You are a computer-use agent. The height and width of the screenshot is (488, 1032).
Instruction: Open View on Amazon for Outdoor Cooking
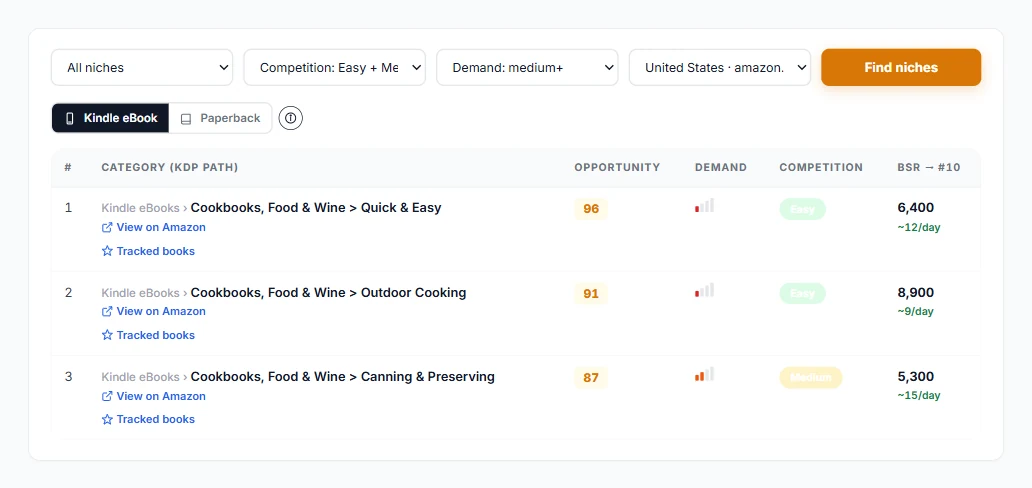pyautogui.click(x=153, y=312)
